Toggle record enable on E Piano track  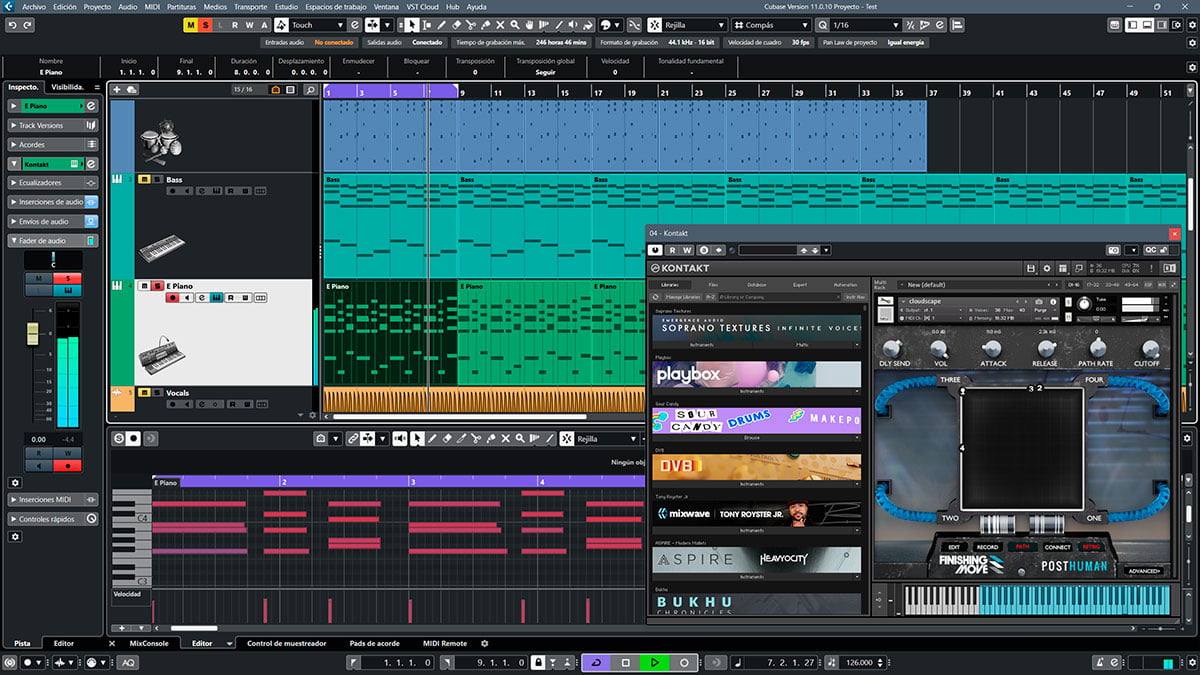(173, 297)
